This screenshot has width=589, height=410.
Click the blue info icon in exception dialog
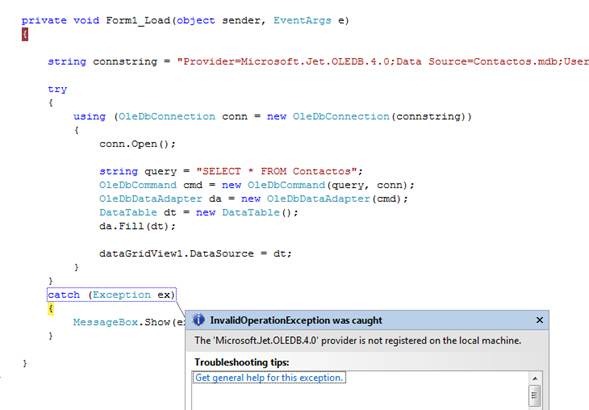198,320
